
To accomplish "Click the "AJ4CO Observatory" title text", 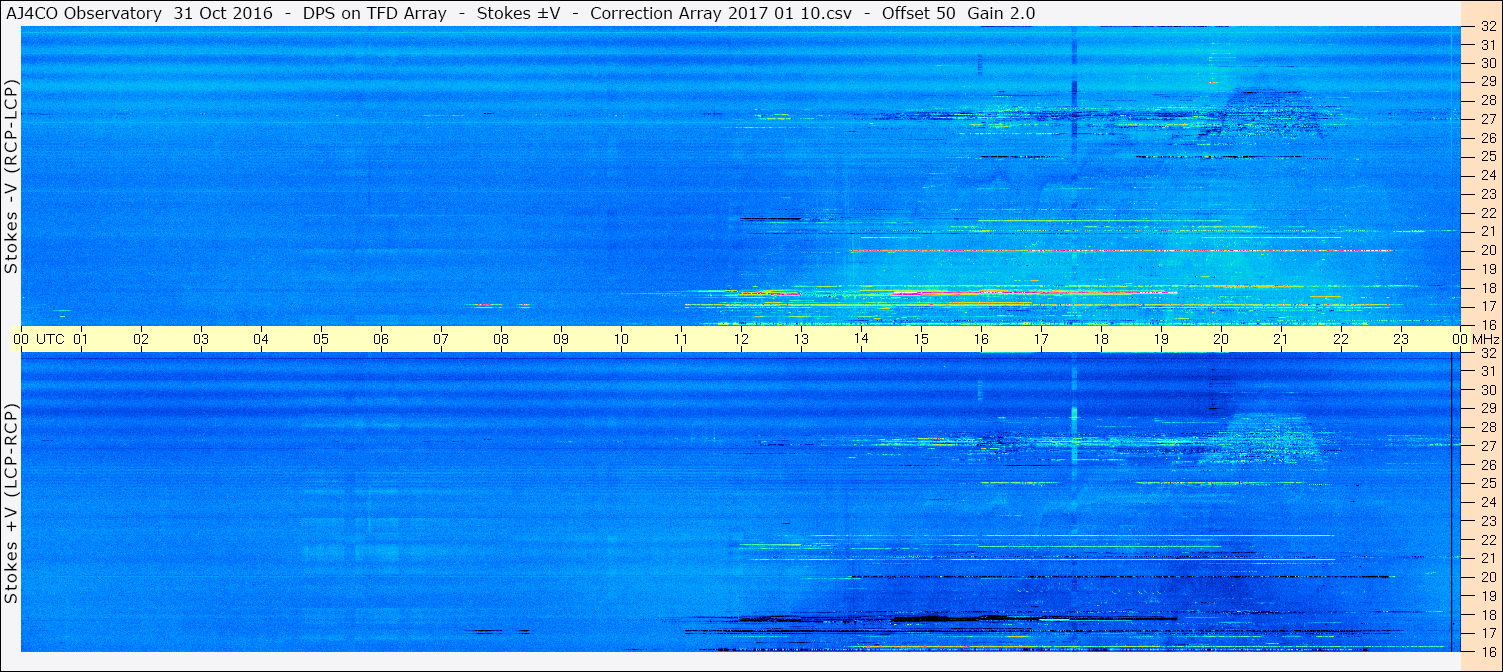I will click(85, 13).
